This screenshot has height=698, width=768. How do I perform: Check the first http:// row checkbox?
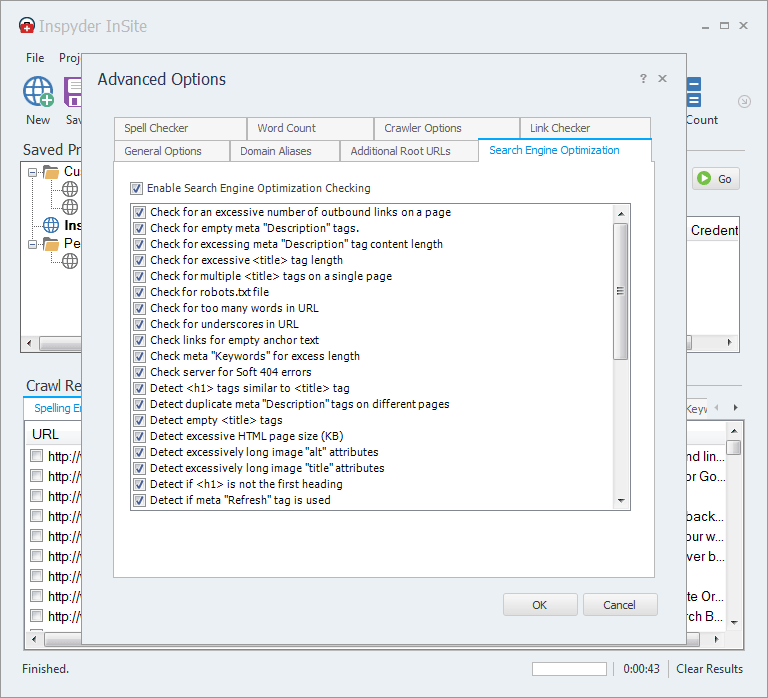36,456
